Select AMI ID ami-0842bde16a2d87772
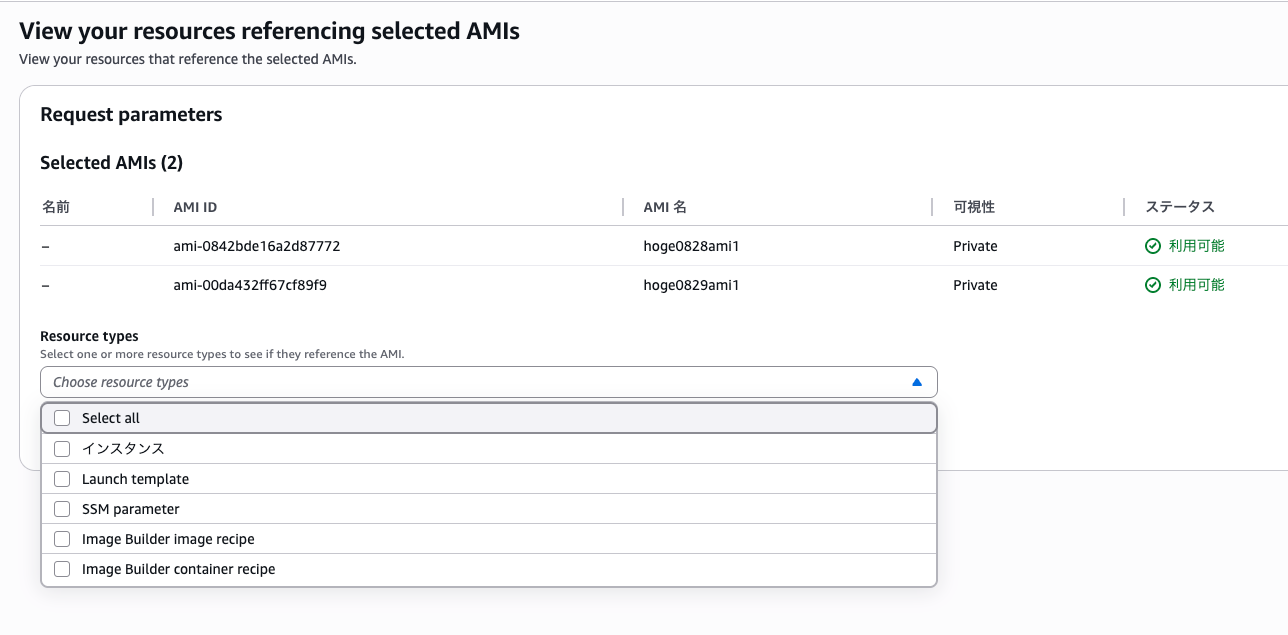 (x=257, y=246)
